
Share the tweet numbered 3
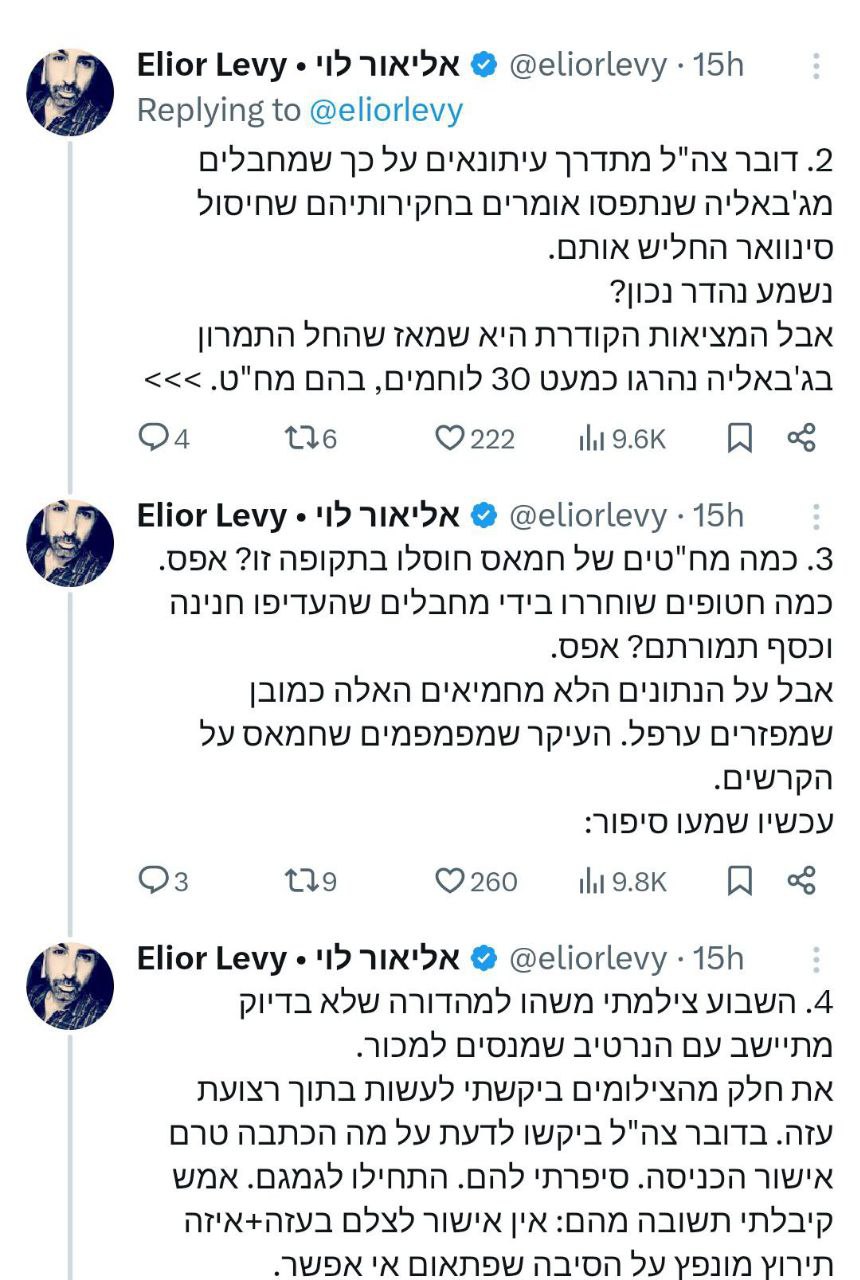[802, 880]
